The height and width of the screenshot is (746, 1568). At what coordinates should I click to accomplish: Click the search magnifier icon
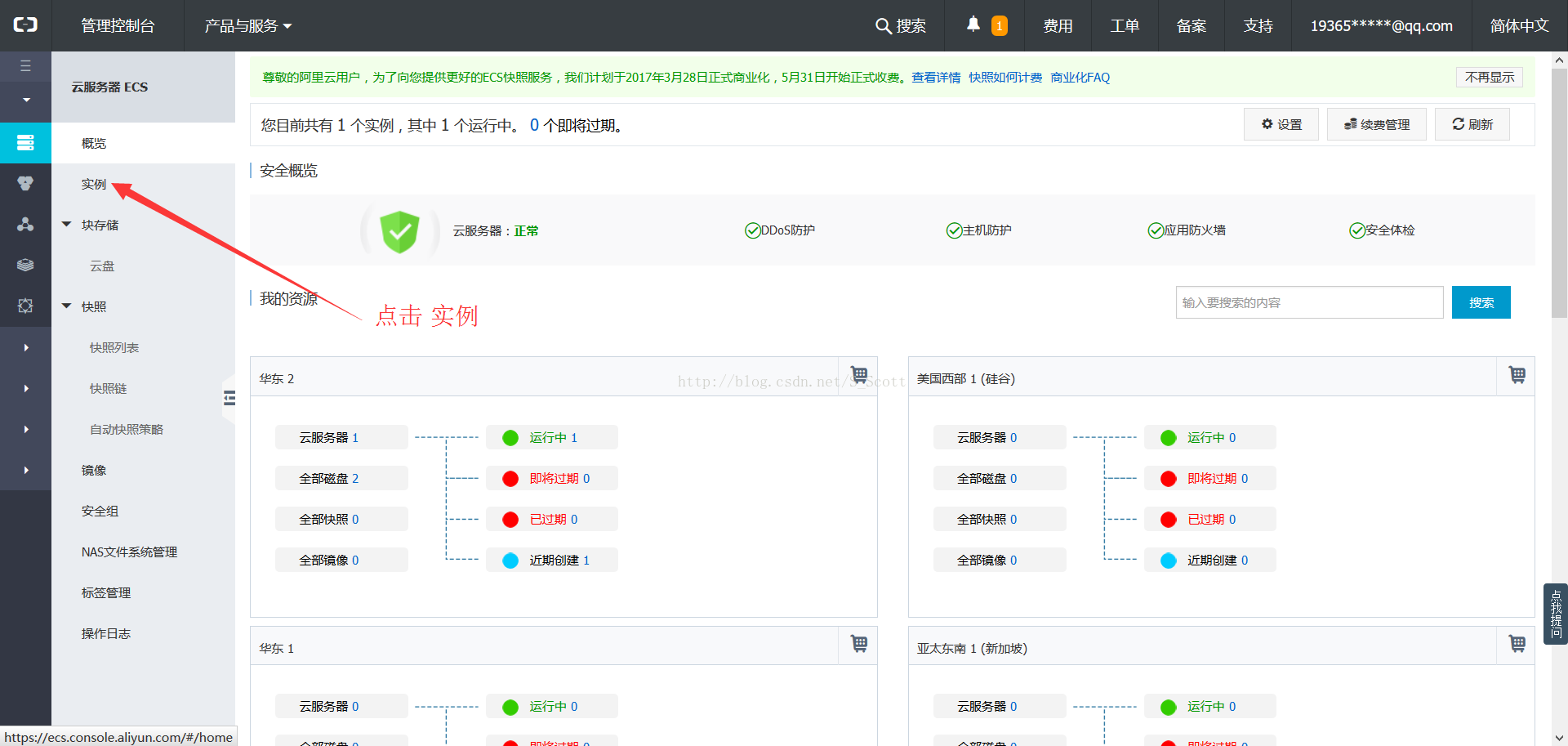[883, 26]
